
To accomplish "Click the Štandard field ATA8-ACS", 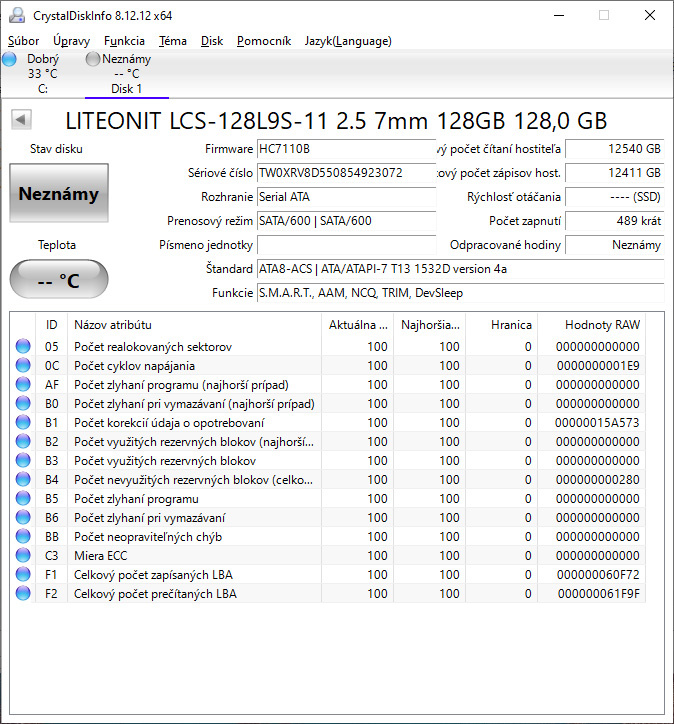I will point(460,269).
